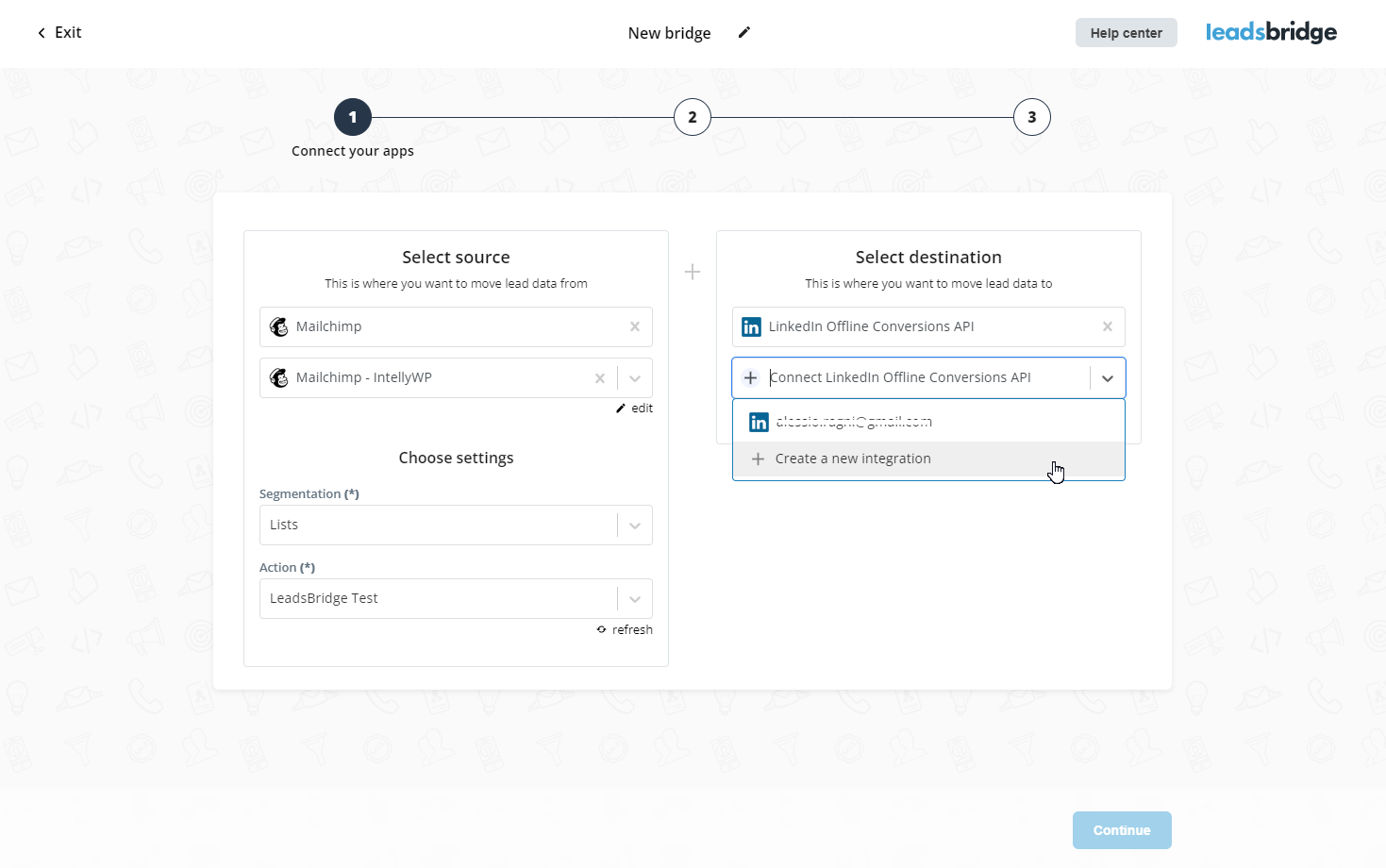Click the 'Choose settings' heading
The image size is (1386, 868).
pyautogui.click(x=456, y=458)
